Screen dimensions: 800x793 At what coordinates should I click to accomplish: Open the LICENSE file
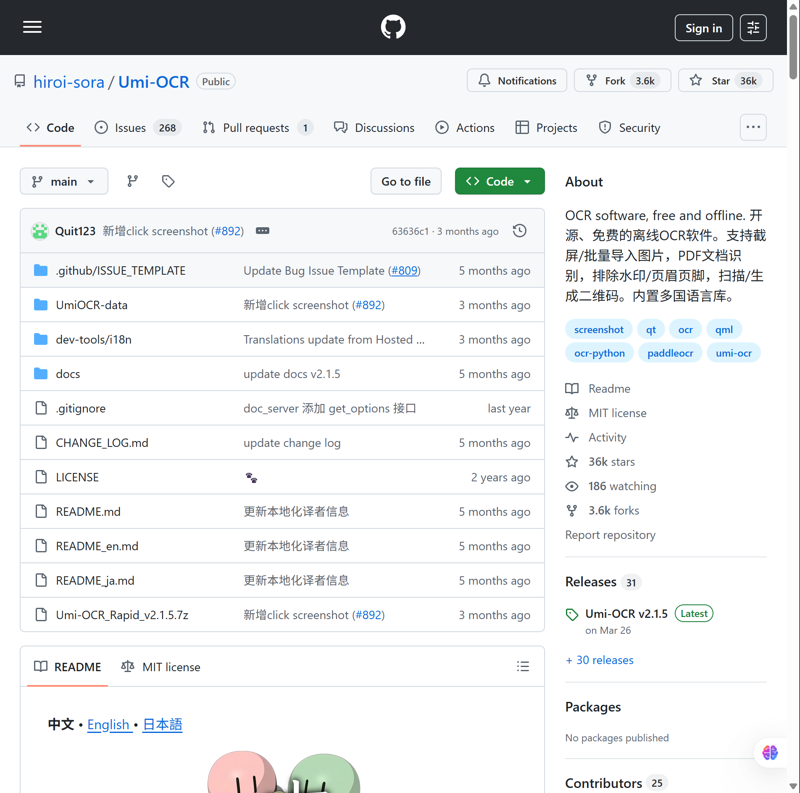click(77, 477)
